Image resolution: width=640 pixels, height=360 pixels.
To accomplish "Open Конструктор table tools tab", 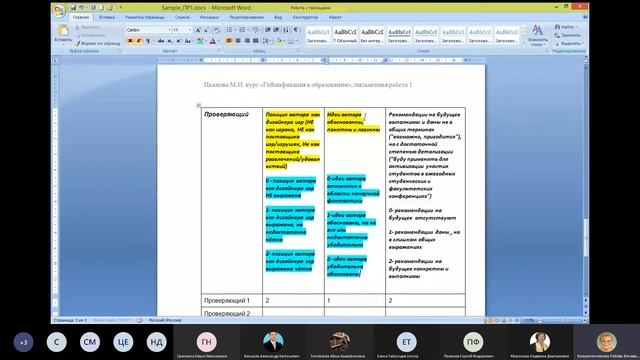I will pos(305,18).
